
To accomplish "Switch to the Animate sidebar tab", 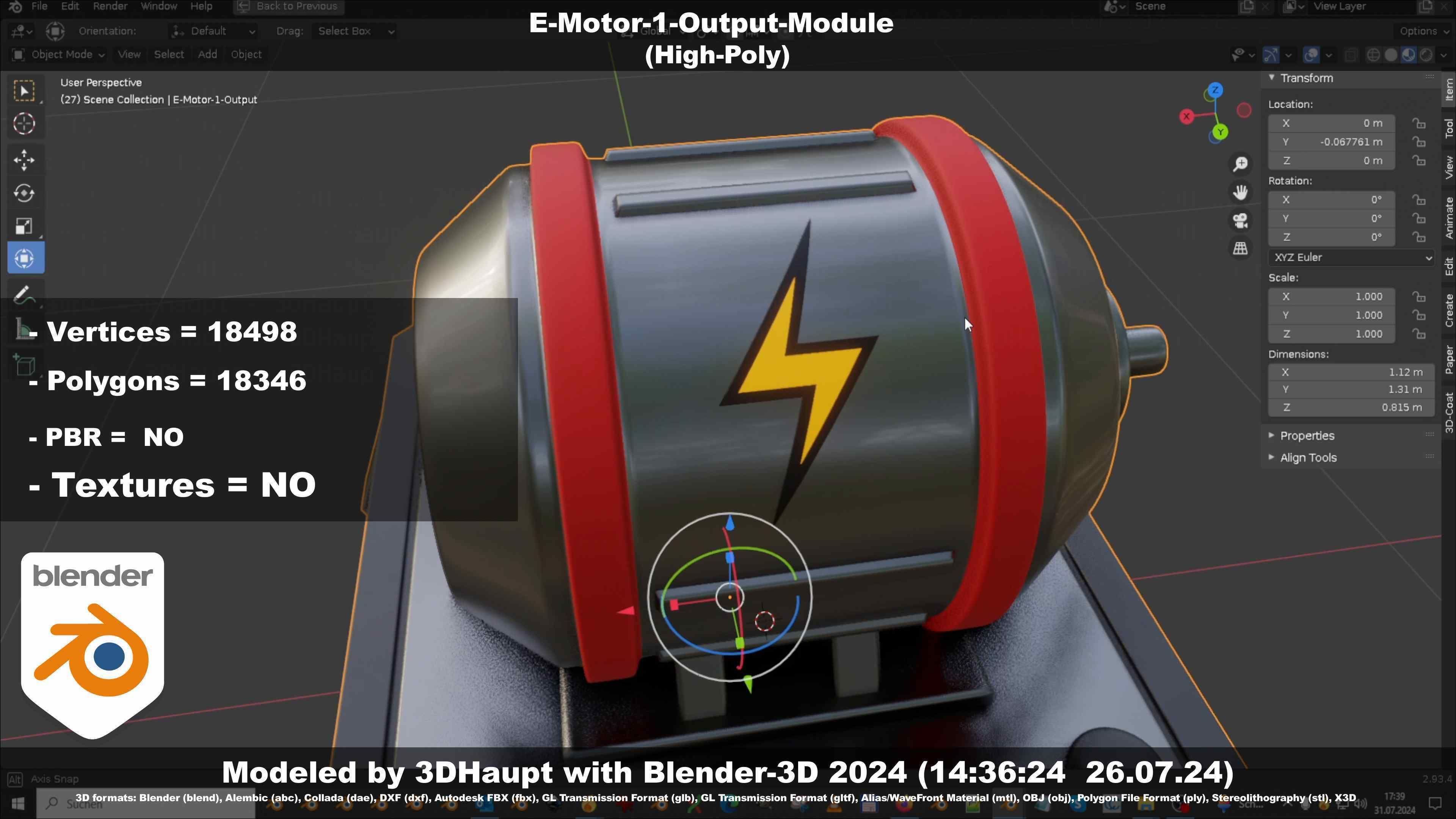I will click(x=1449, y=218).
